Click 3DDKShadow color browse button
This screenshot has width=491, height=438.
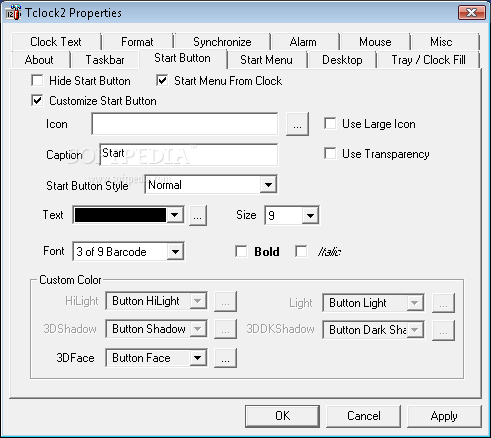[x=443, y=330]
